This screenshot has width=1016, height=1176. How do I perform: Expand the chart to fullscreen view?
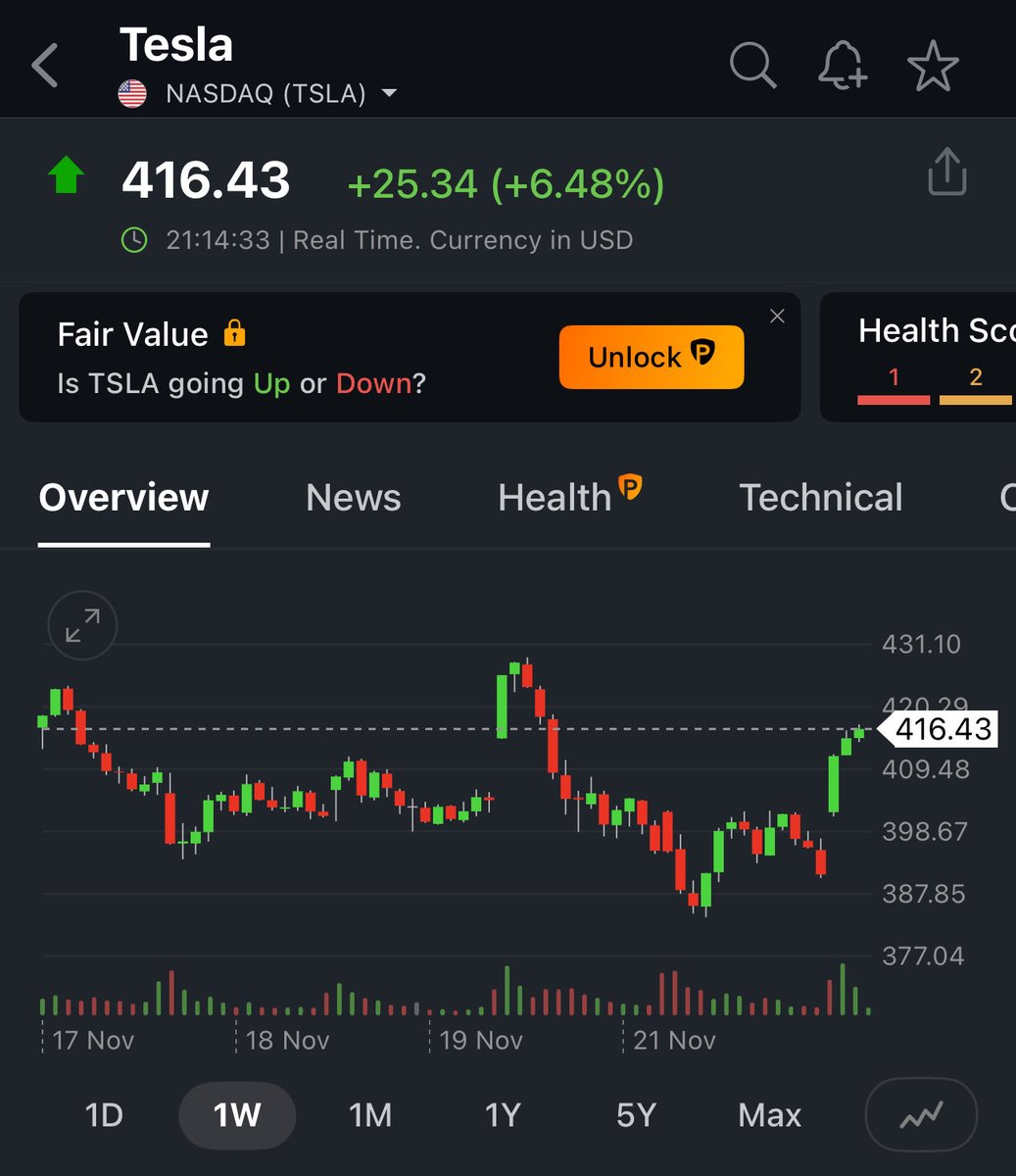(x=81, y=625)
